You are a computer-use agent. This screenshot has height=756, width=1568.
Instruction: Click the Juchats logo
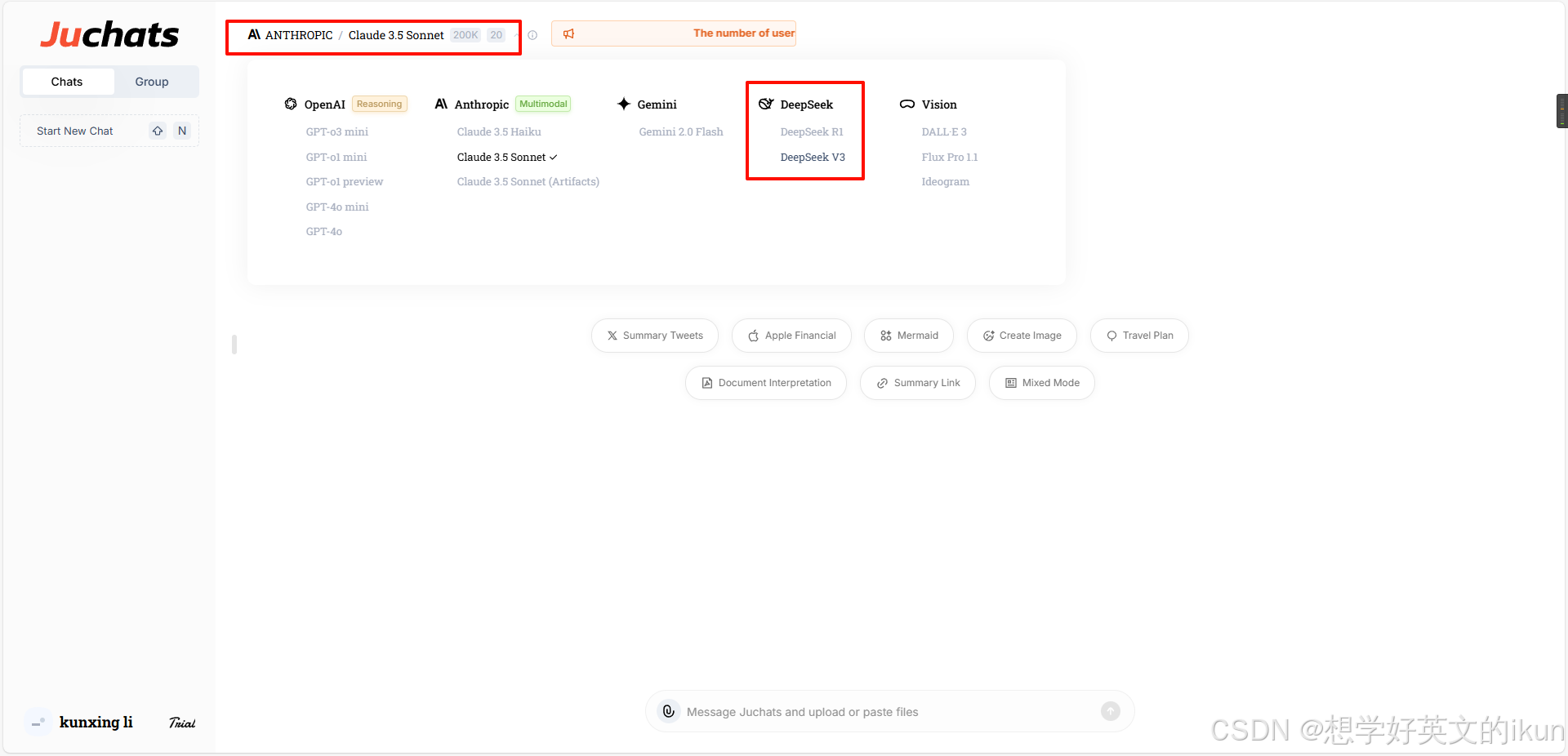pyautogui.click(x=109, y=35)
